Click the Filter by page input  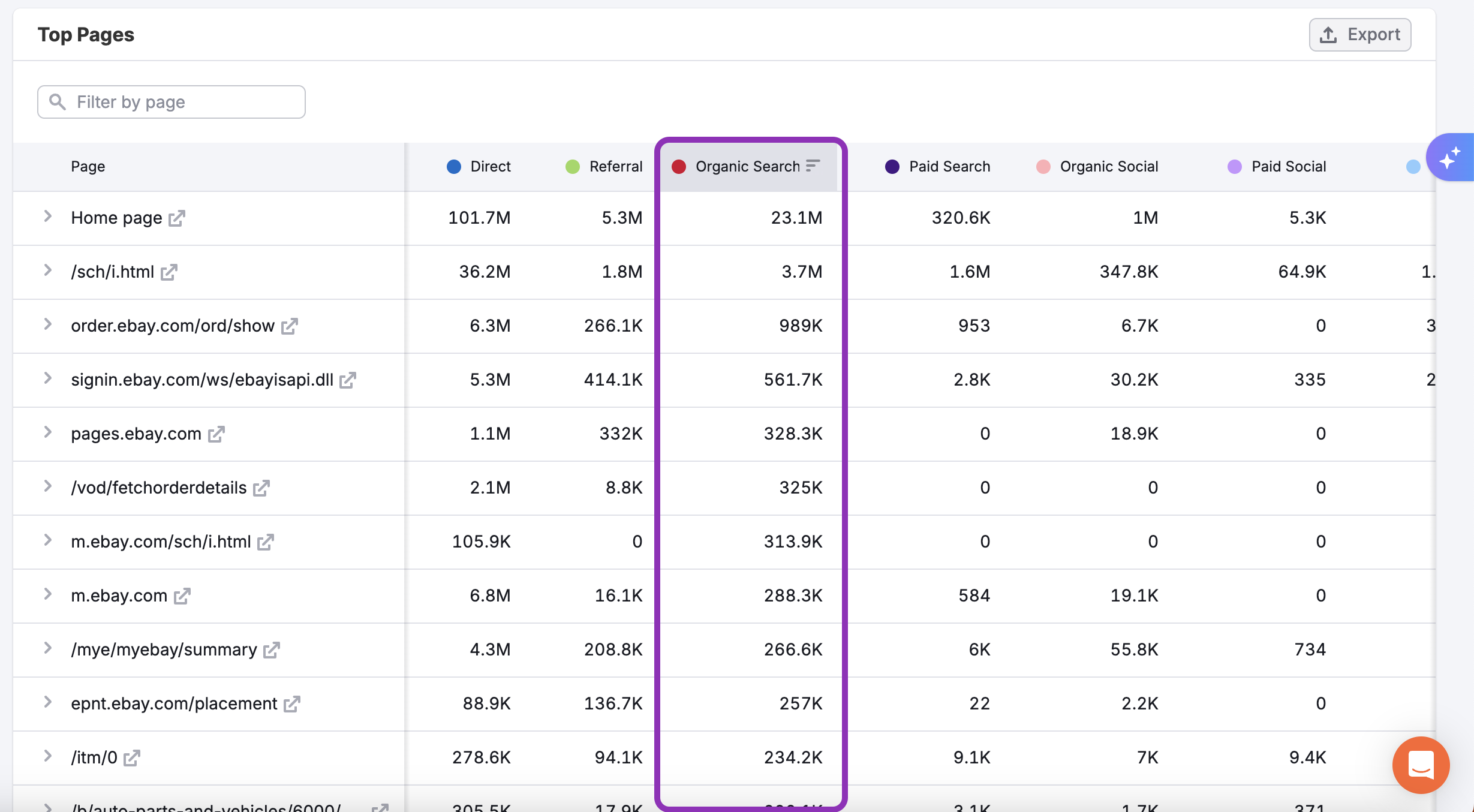[172, 102]
